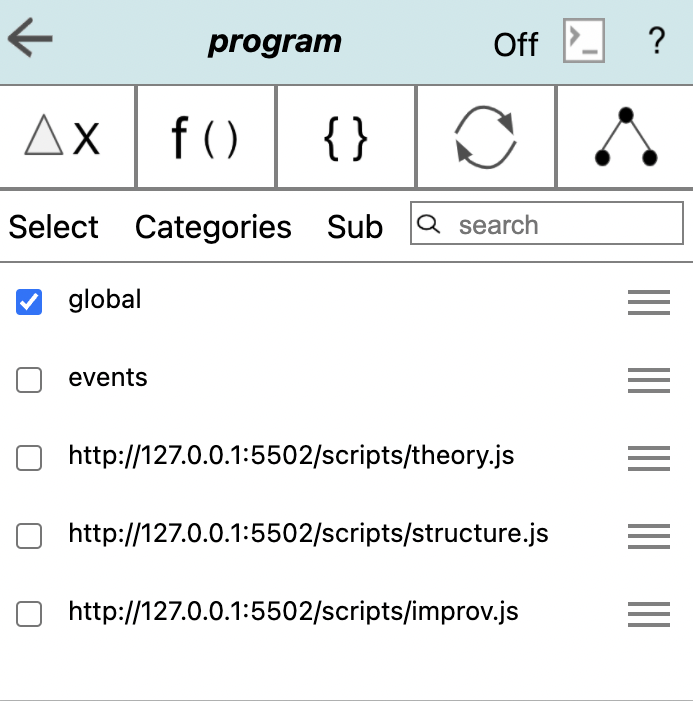This screenshot has height=701, width=693.
Task: Open help with the question mark
Action: coord(656,41)
